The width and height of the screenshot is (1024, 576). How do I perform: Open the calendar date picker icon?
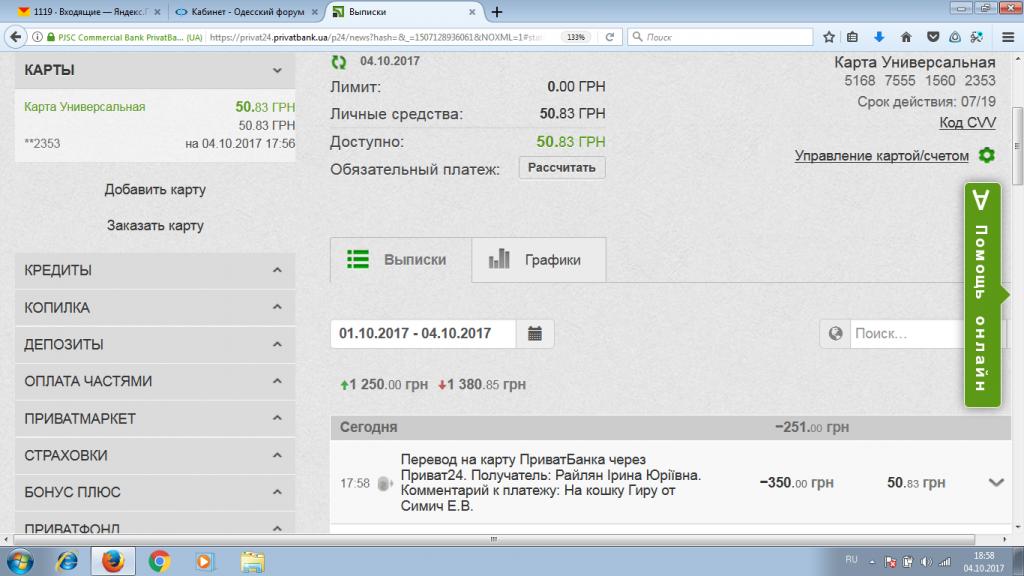[x=535, y=334]
